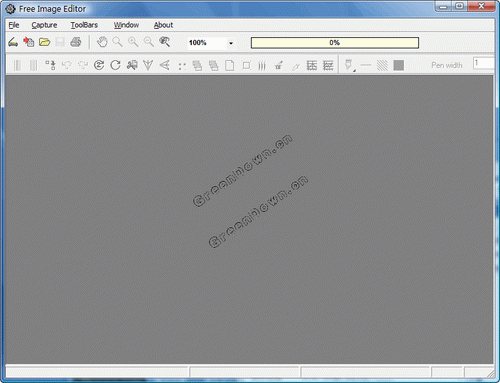Open the About menu

(x=163, y=25)
